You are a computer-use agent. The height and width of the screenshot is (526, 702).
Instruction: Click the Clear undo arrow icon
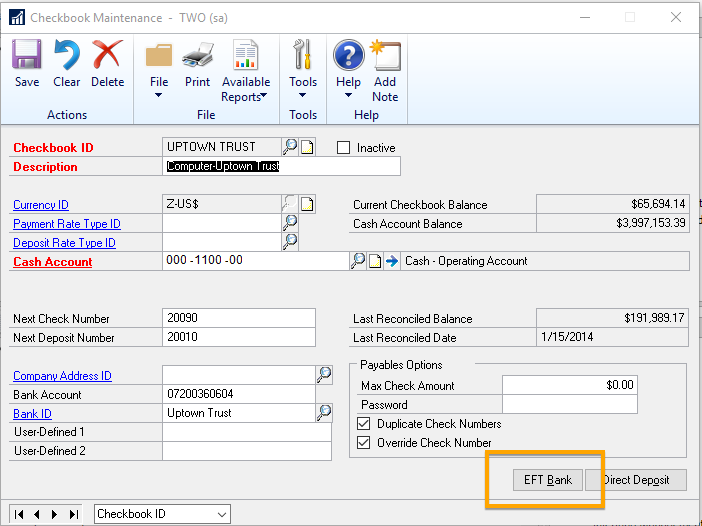(x=67, y=55)
